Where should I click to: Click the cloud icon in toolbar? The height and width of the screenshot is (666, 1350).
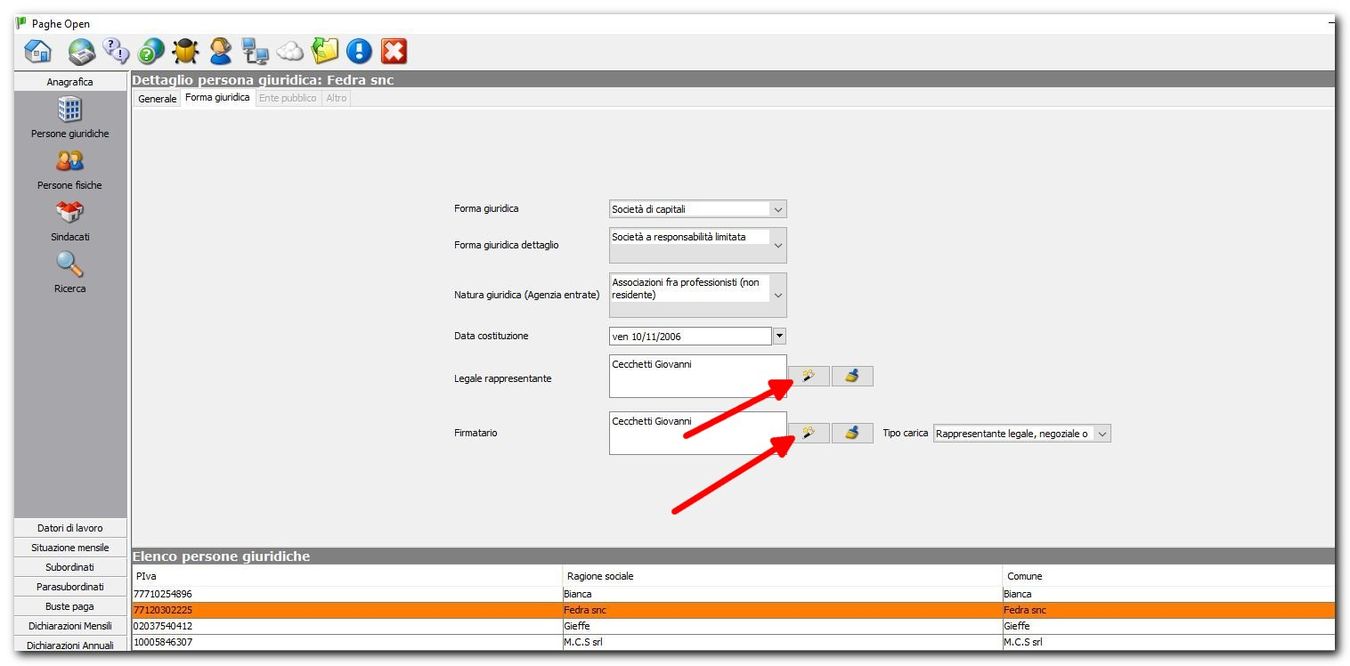290,51
